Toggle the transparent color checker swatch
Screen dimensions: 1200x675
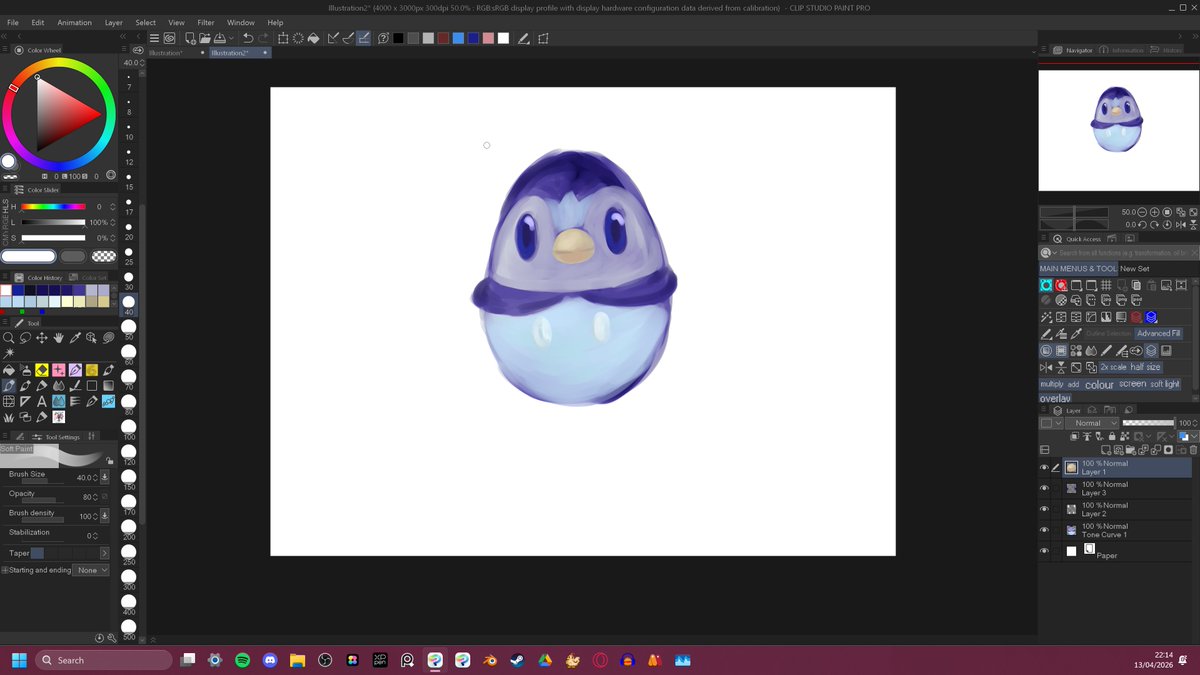pyautogui.click(x=103, y=256)
